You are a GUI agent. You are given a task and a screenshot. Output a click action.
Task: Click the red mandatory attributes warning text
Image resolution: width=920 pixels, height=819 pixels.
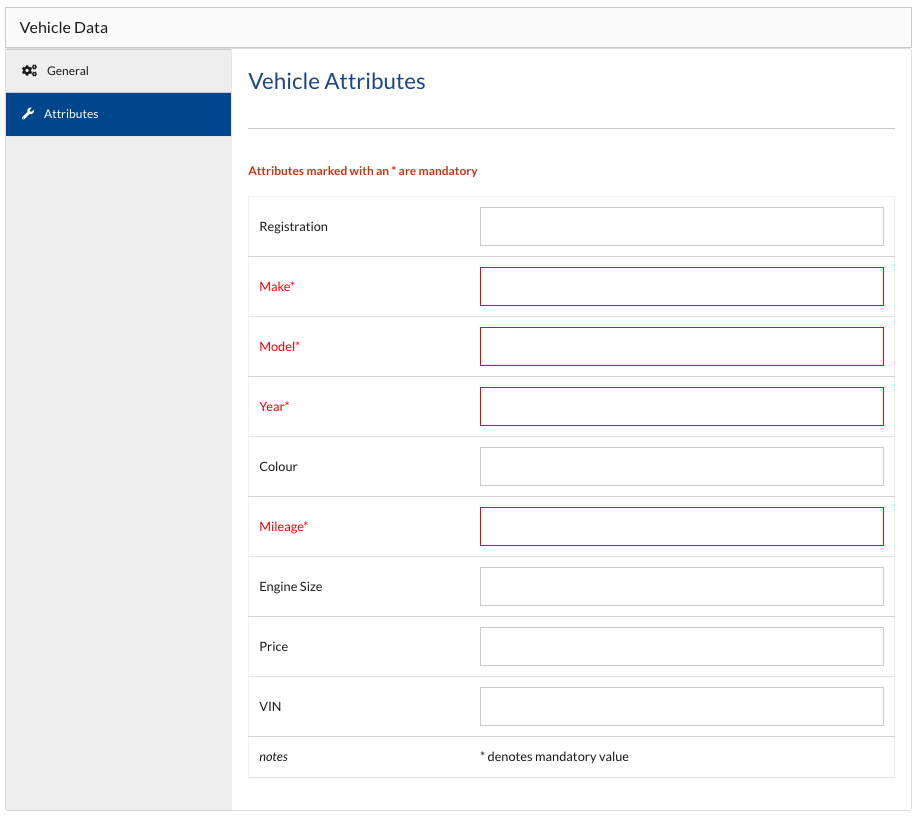362,171
